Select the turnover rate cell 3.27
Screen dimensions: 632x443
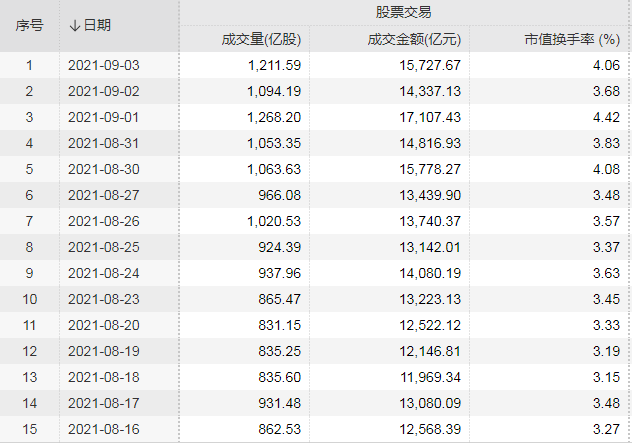coord(608,429)
